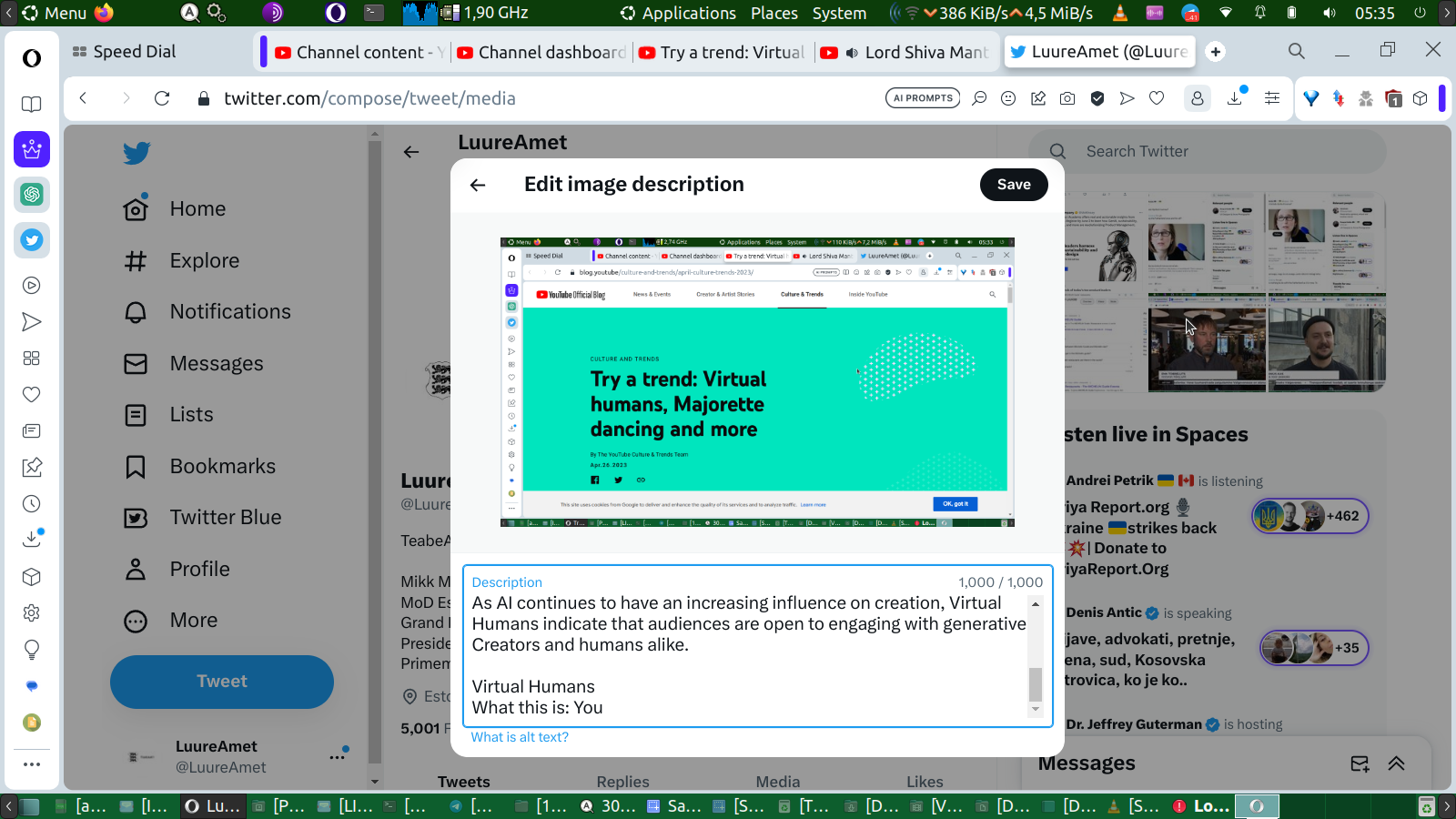Open More options in Twitter navigation
1456x819 pixels.
pos(170,621)
